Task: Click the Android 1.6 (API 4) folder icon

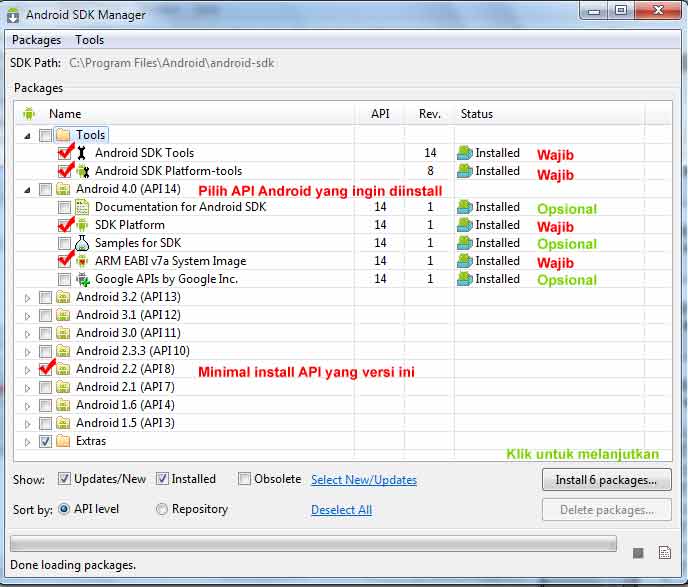Action: 63,405
